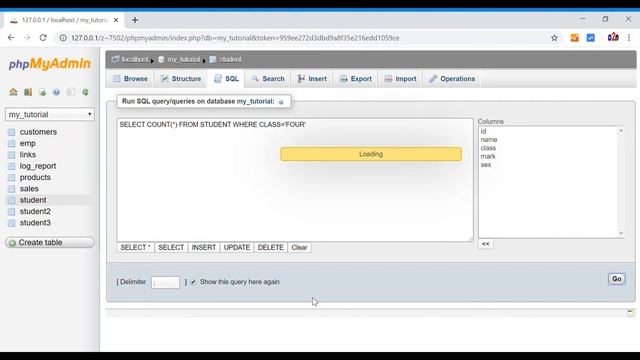Switch to the Structure tab
Screen dimensions: 640x360
(181, 79)
